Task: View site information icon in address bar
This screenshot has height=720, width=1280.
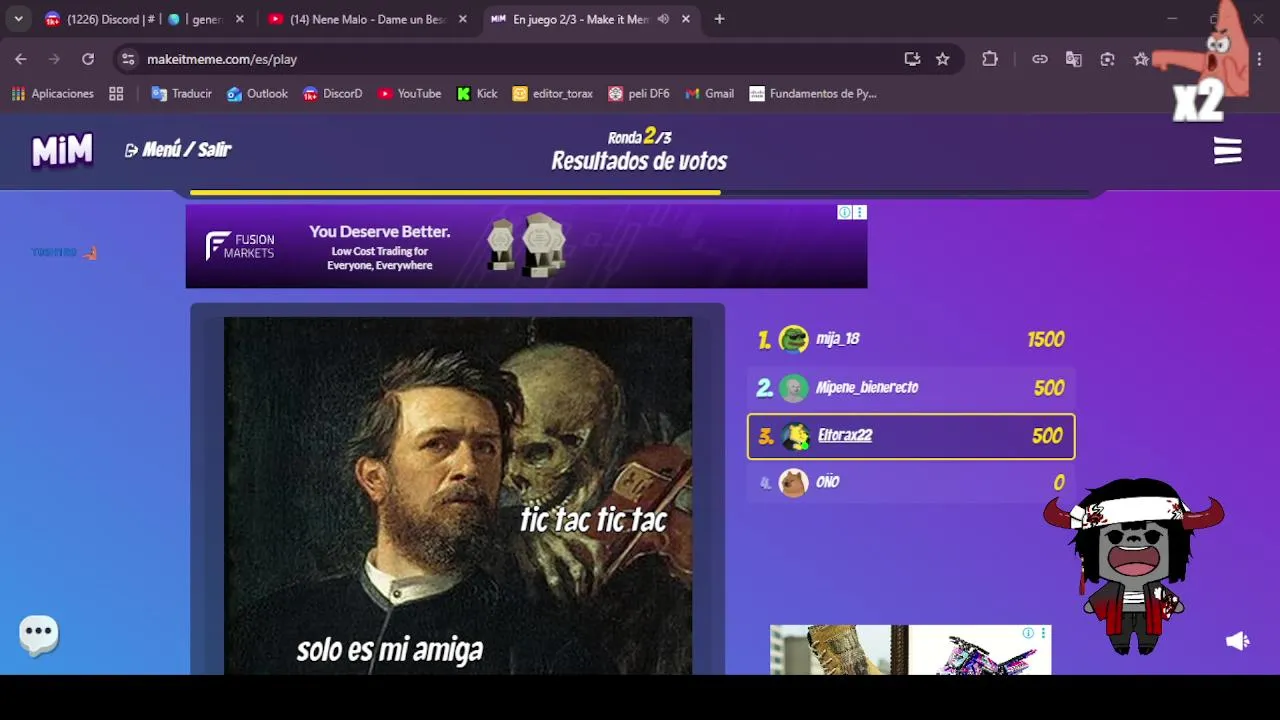Action: point(128,59)
